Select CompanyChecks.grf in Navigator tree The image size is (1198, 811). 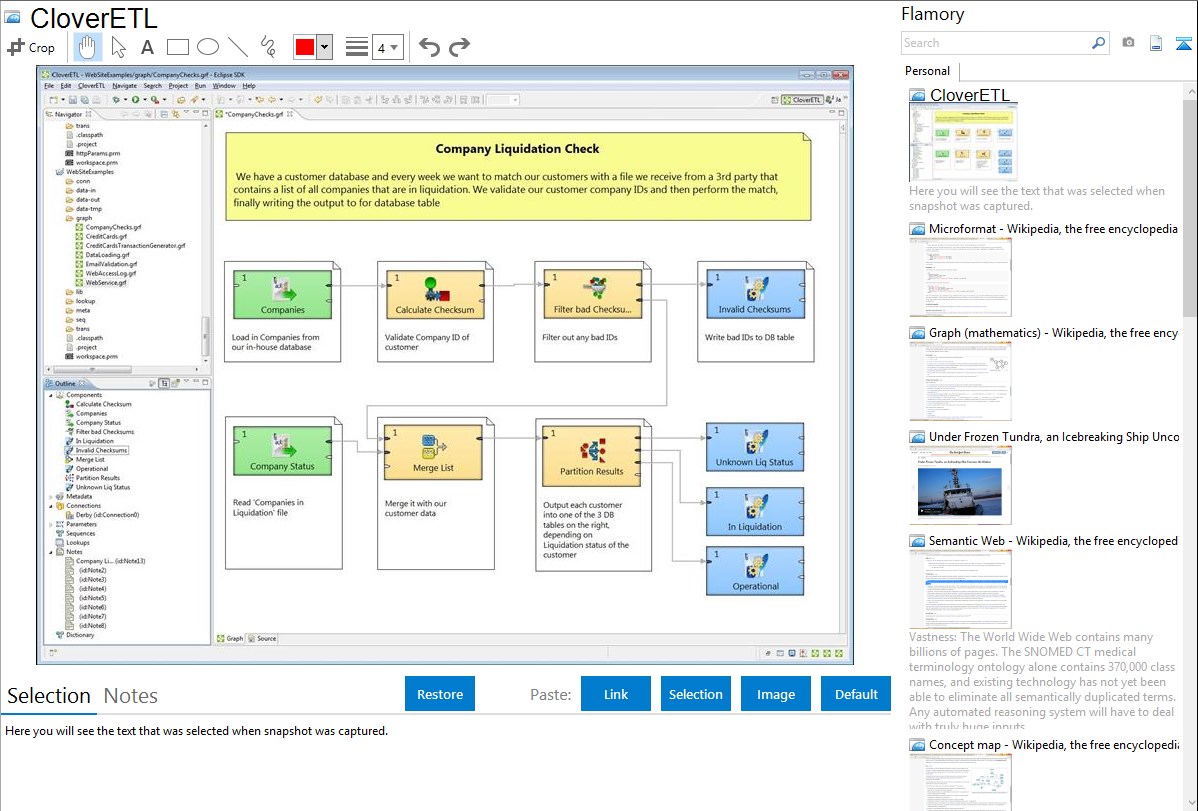point(113,227)
